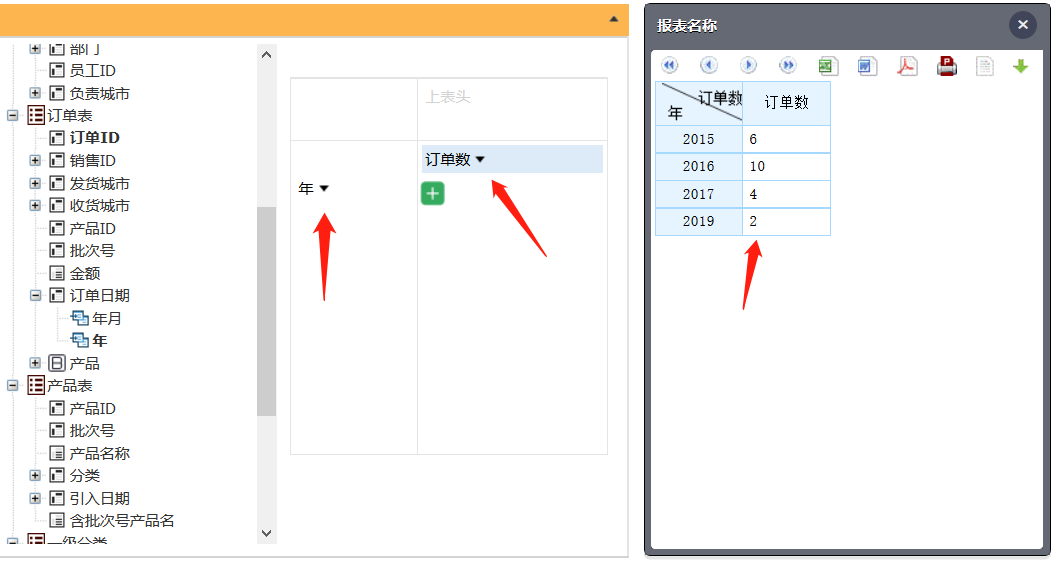Export report to PDF

click(906, 66)
